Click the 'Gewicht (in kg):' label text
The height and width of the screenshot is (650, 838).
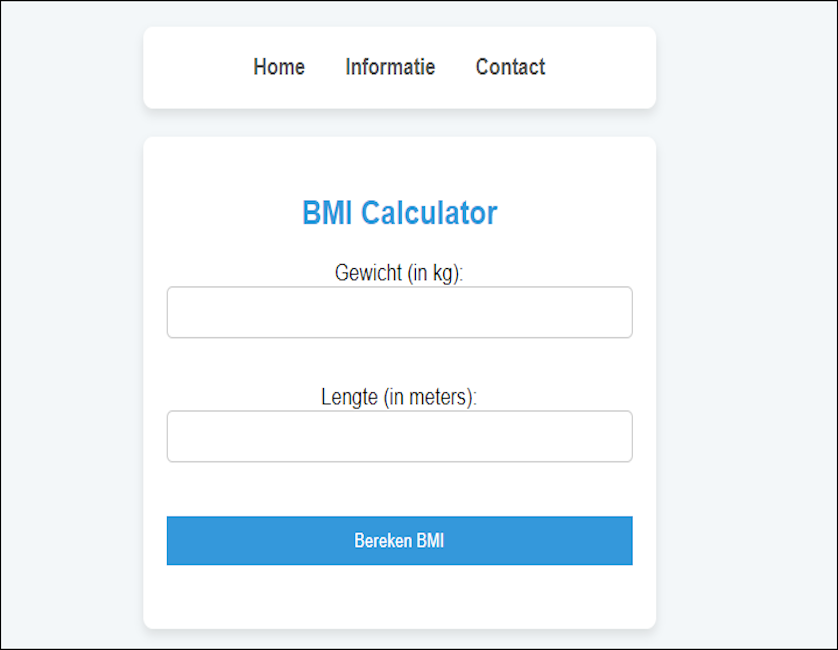click(399, 273)
